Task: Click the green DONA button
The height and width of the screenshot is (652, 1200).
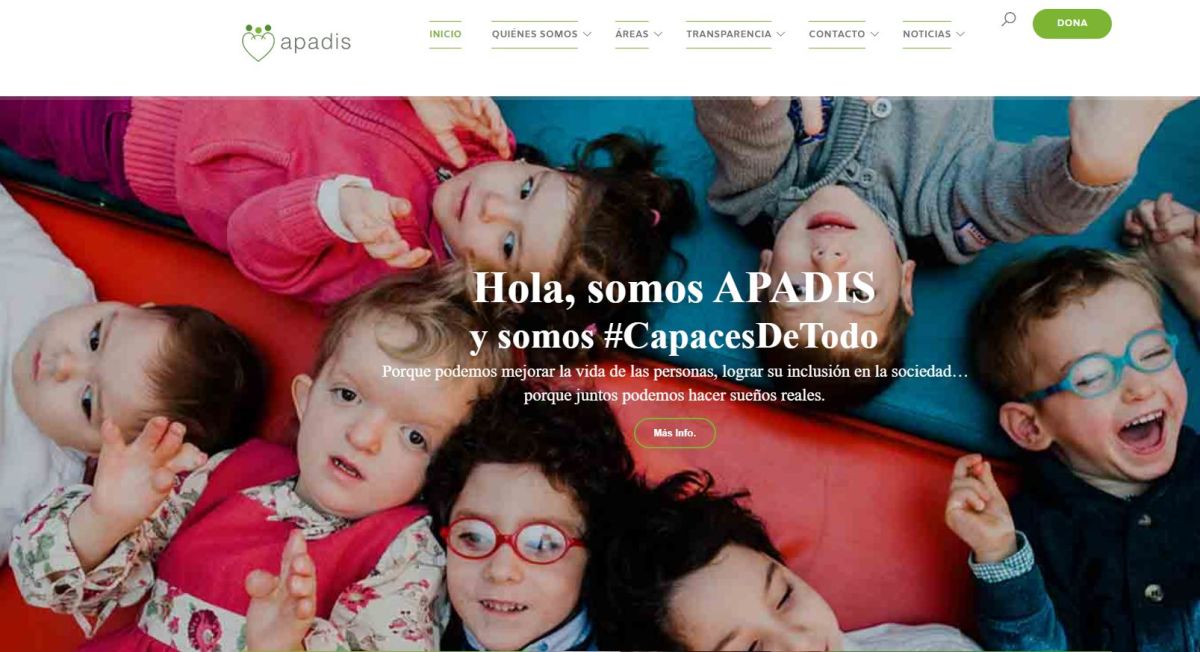Action: pyautogui.click(x=1072, y=23)
